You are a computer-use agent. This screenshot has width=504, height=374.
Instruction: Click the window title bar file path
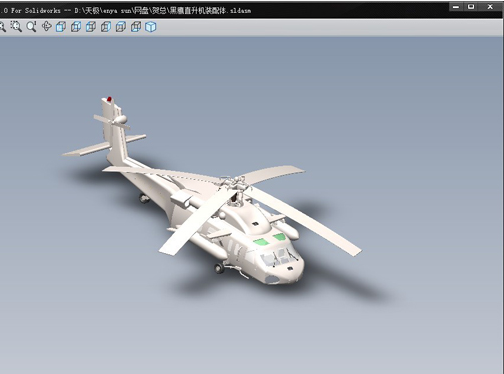pyautogui.click(x=163, y=11)
